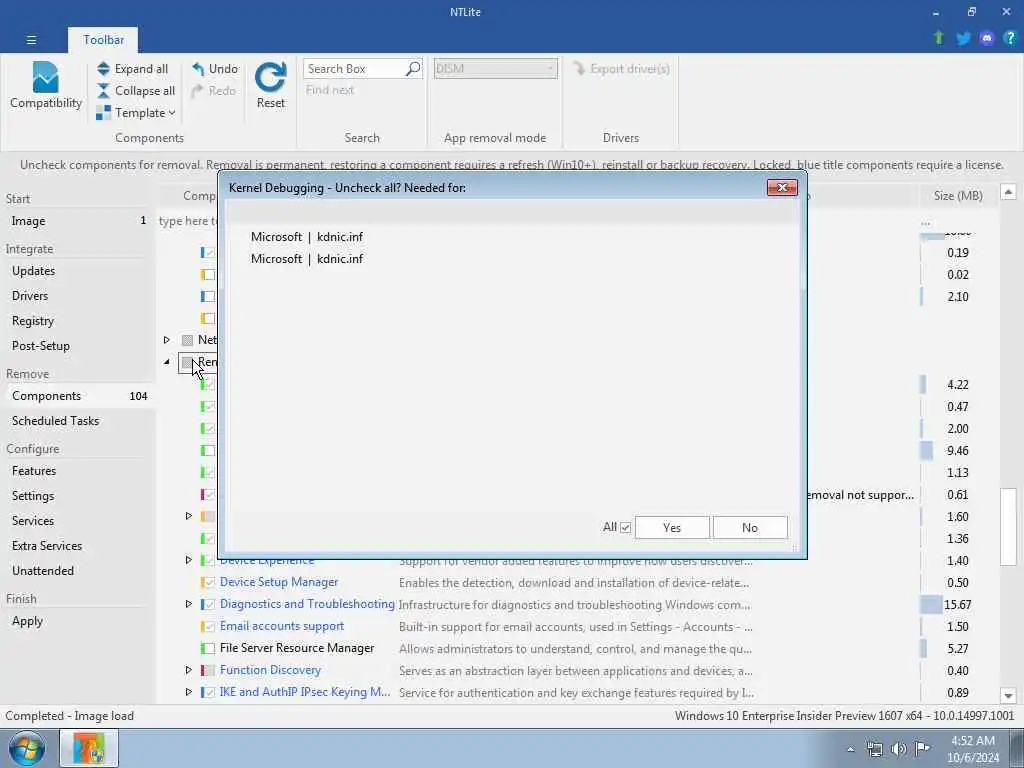Image resolution: width=1024 pixels, height=768 pixels.
Task: Click the search magnifier icon
Action: 413,69
